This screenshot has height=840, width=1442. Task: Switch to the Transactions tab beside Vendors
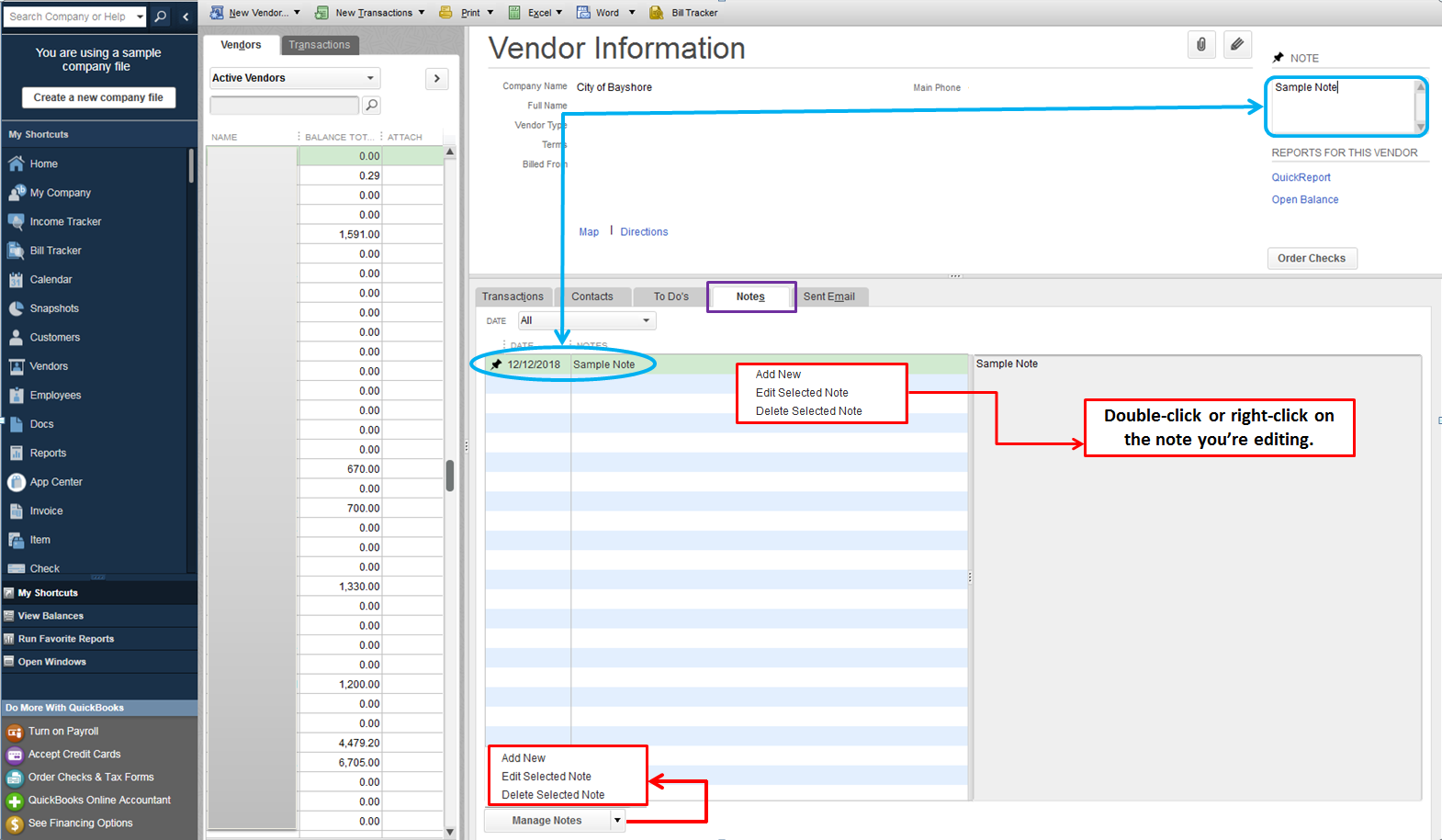(319, 45)
